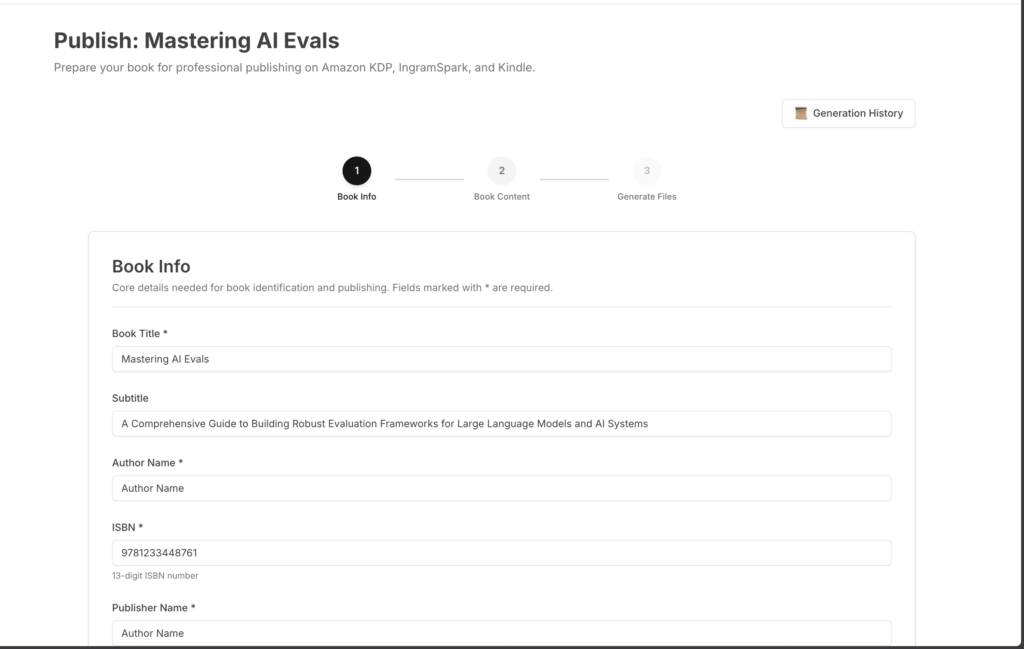Focus the Book Title input field

point(501,359)
